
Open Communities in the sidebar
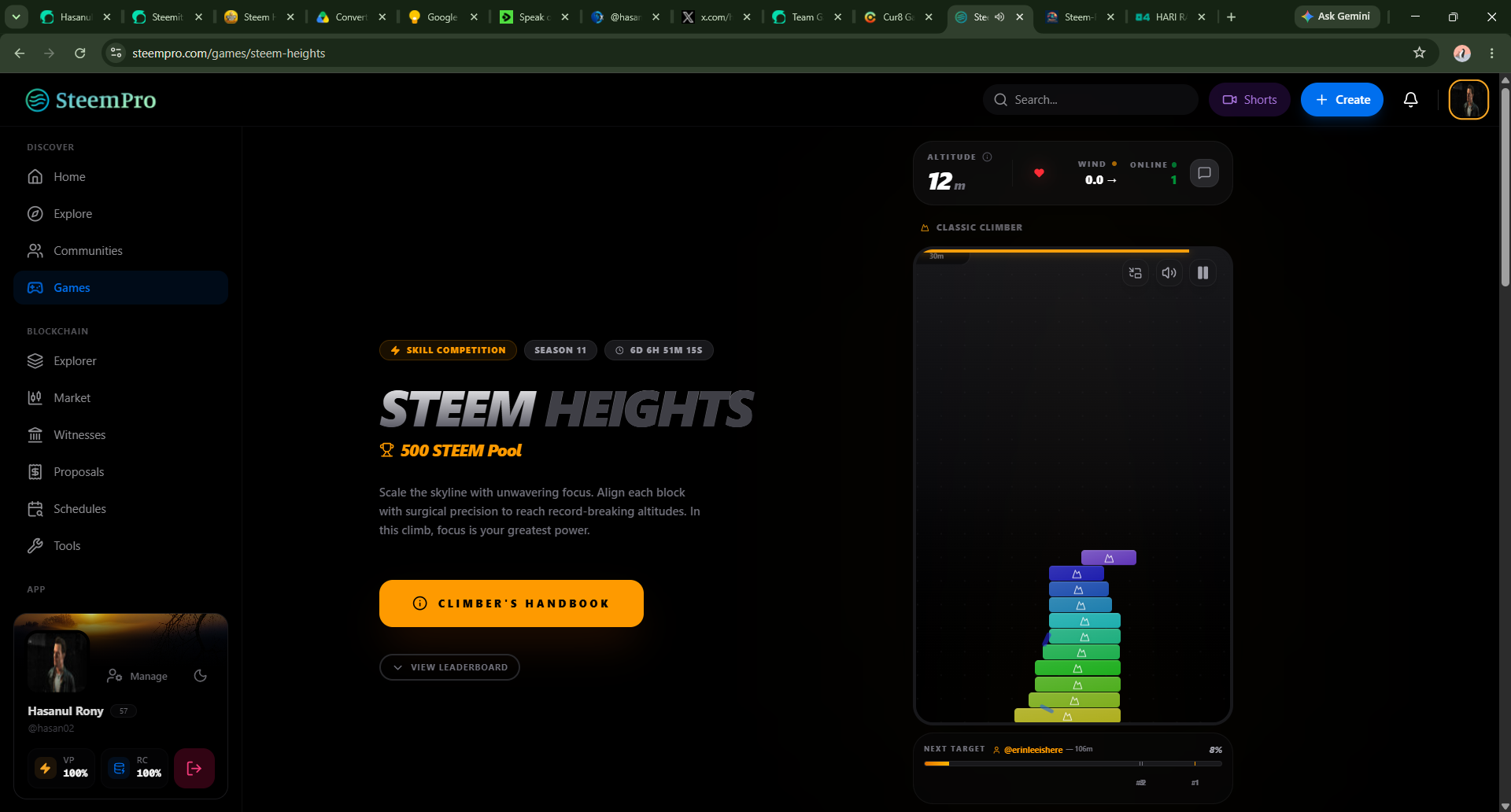point(120,251)
